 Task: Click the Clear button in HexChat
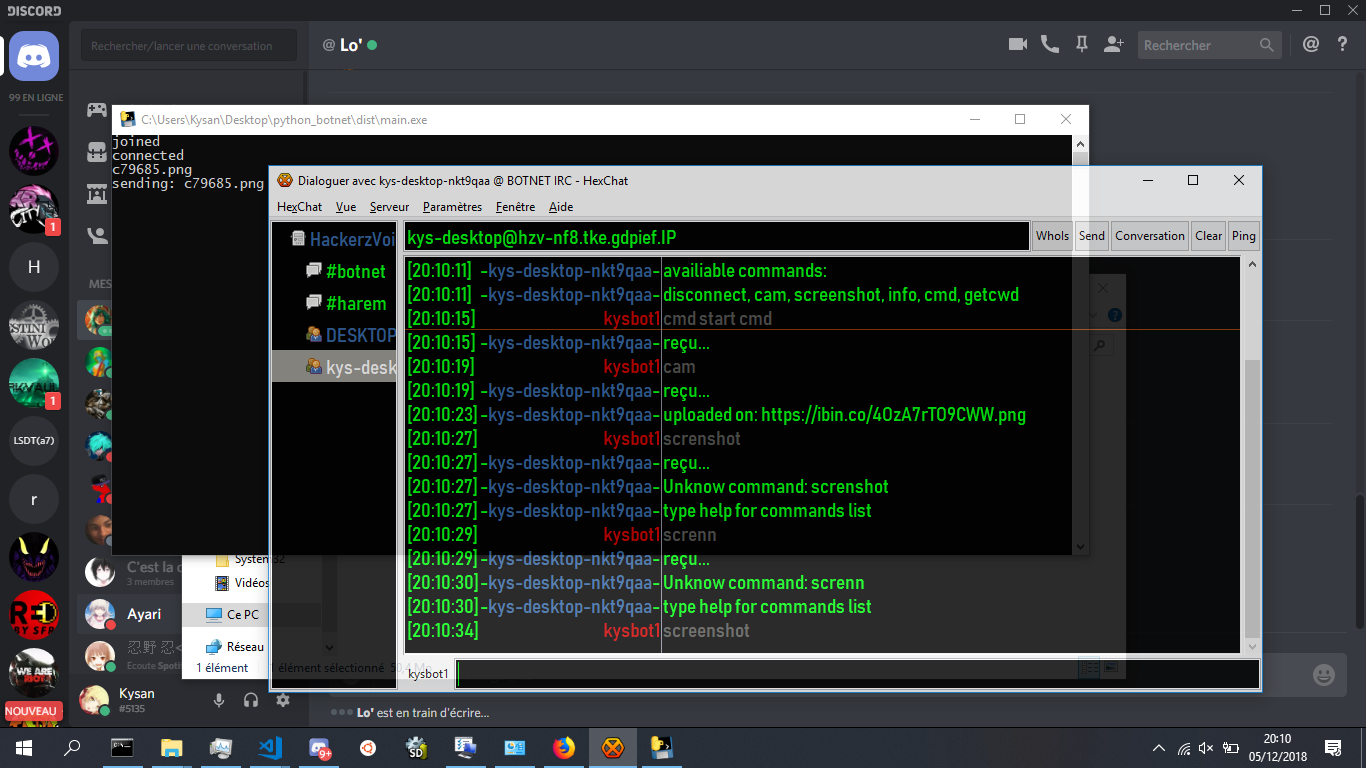(1208, 236)
